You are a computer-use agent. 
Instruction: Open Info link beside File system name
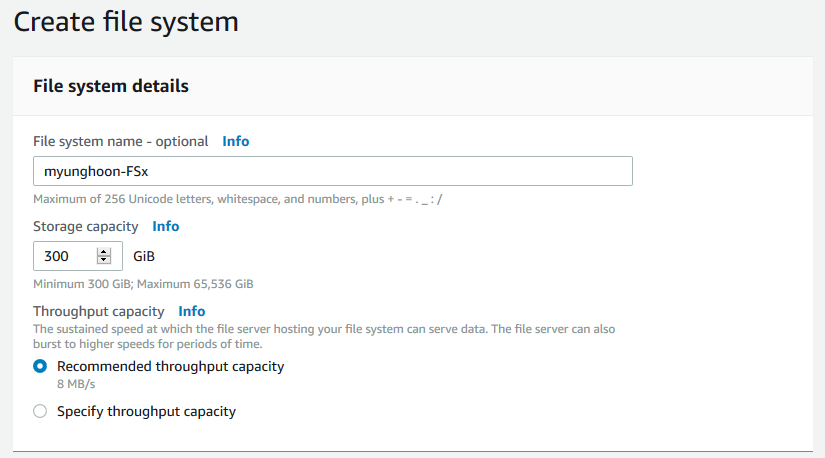[x=236, y=141]
